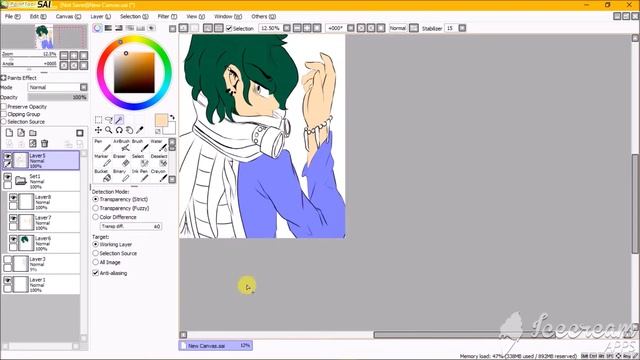Select the Eyedropper color picker tool

[140, 130]
